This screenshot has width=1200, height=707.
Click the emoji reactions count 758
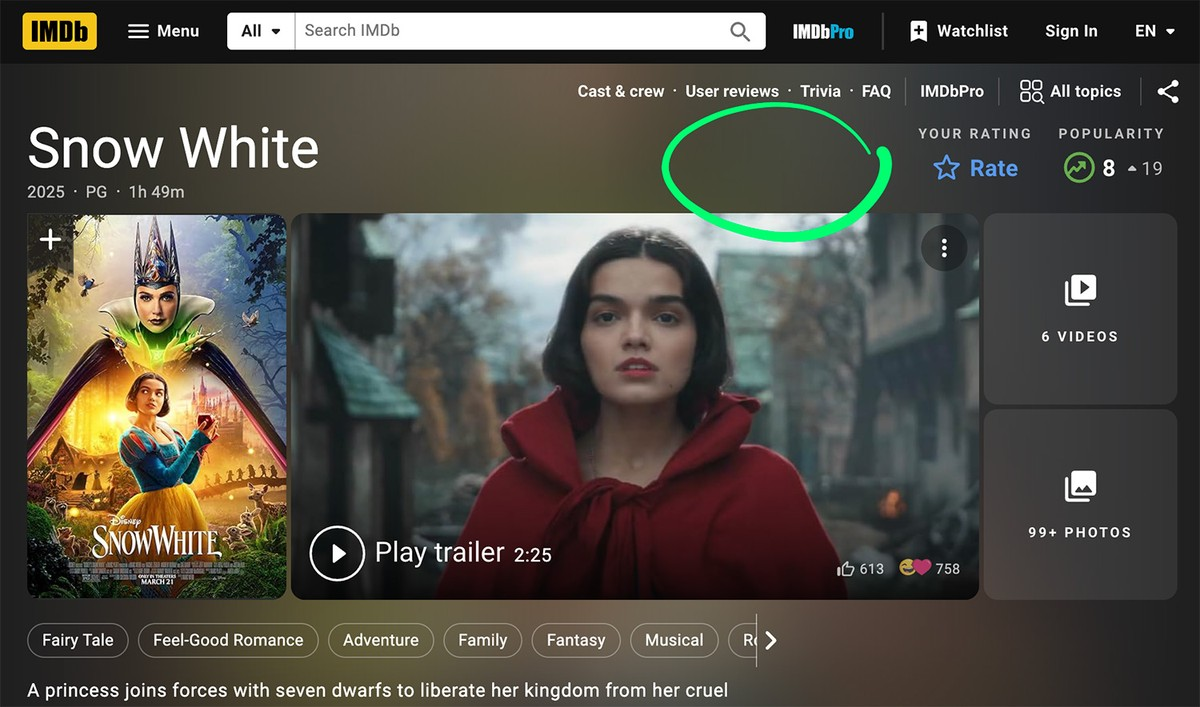click(x=929, y=568)
